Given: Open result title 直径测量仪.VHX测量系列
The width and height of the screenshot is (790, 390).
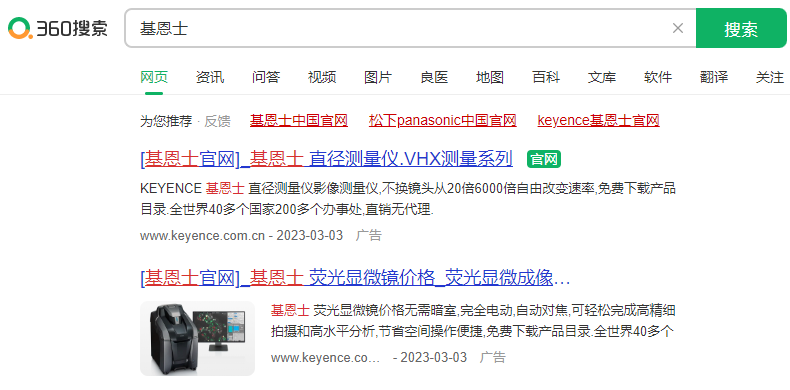Looking at the screenshot, I should pyautogui.click(x=326, y=159).
